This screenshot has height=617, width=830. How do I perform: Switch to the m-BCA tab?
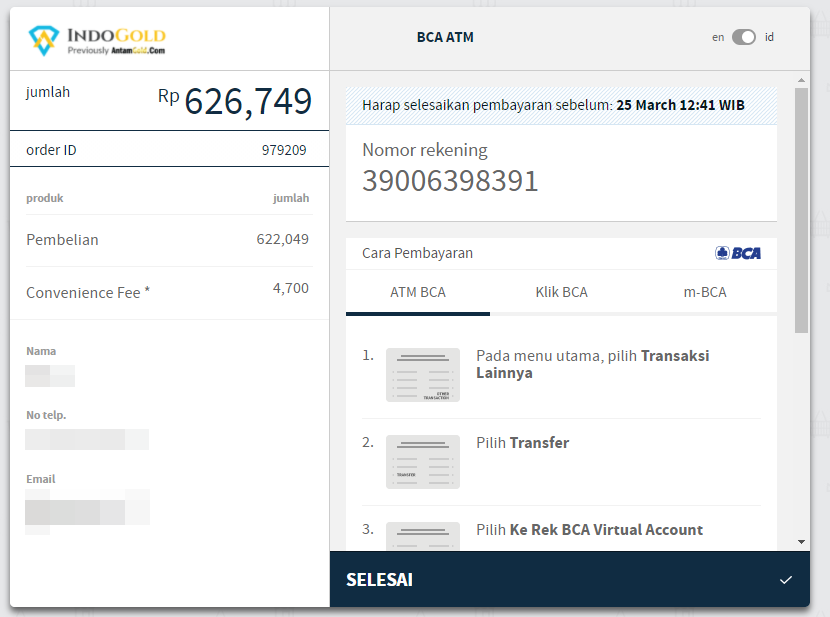(x=705, y=293)
